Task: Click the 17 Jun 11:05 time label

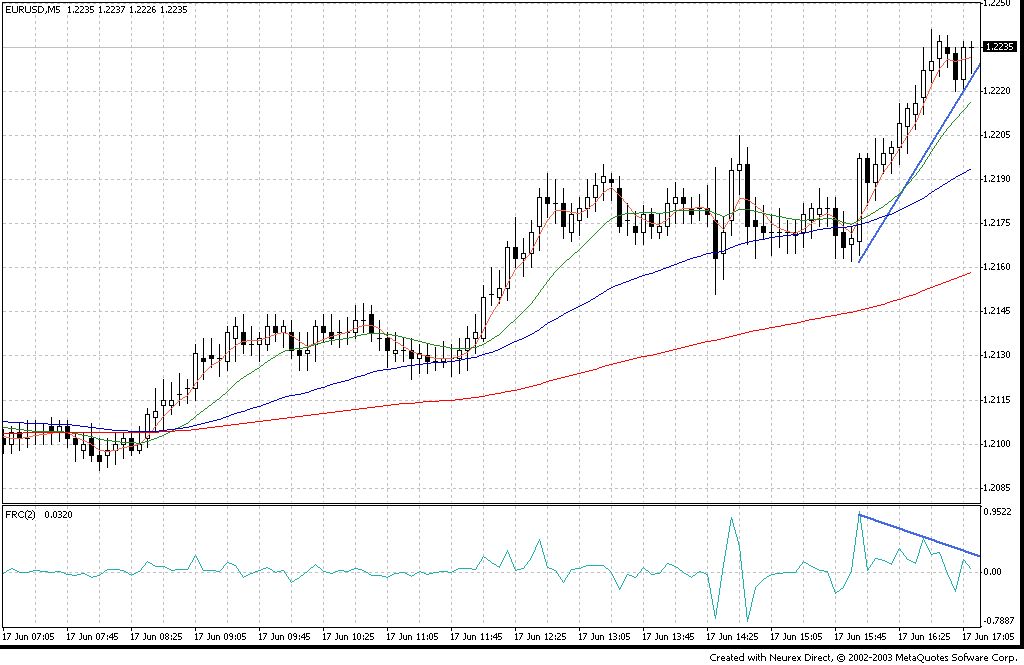Action: (412, 636)
